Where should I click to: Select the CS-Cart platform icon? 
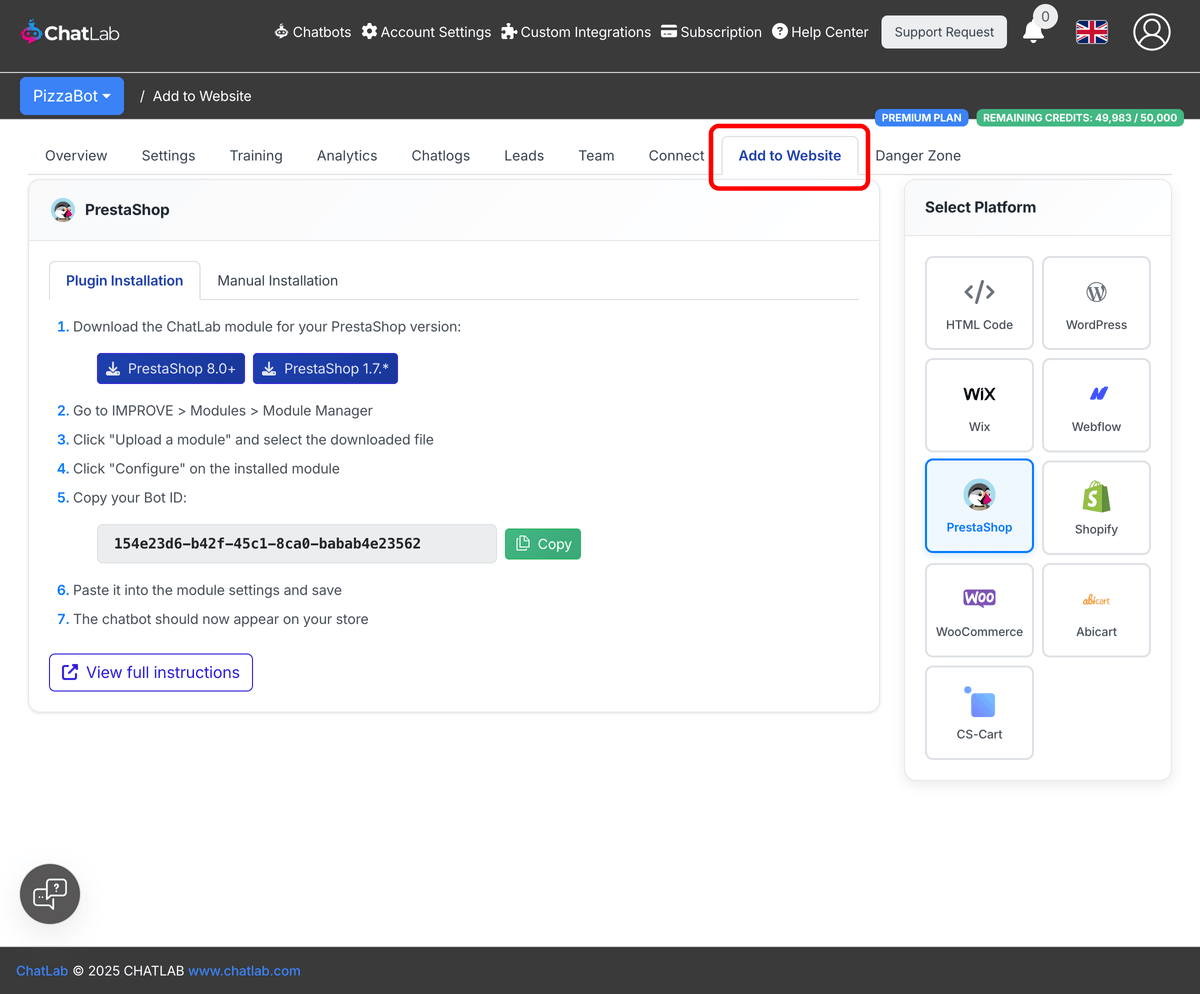[x=979, y=712]
